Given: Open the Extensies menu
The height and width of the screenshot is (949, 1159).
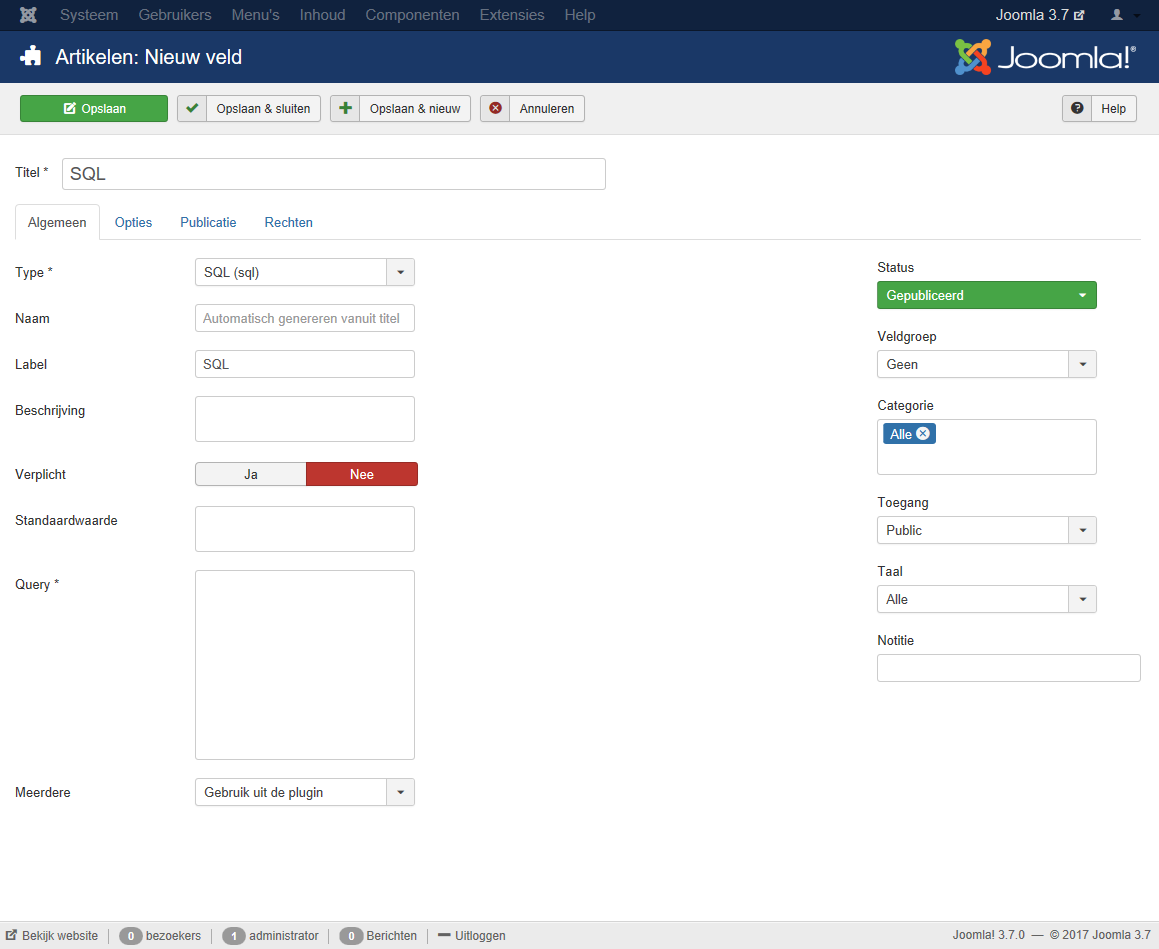Looking at the screenshot, I should pyautogui.click(x=512, y=15).
